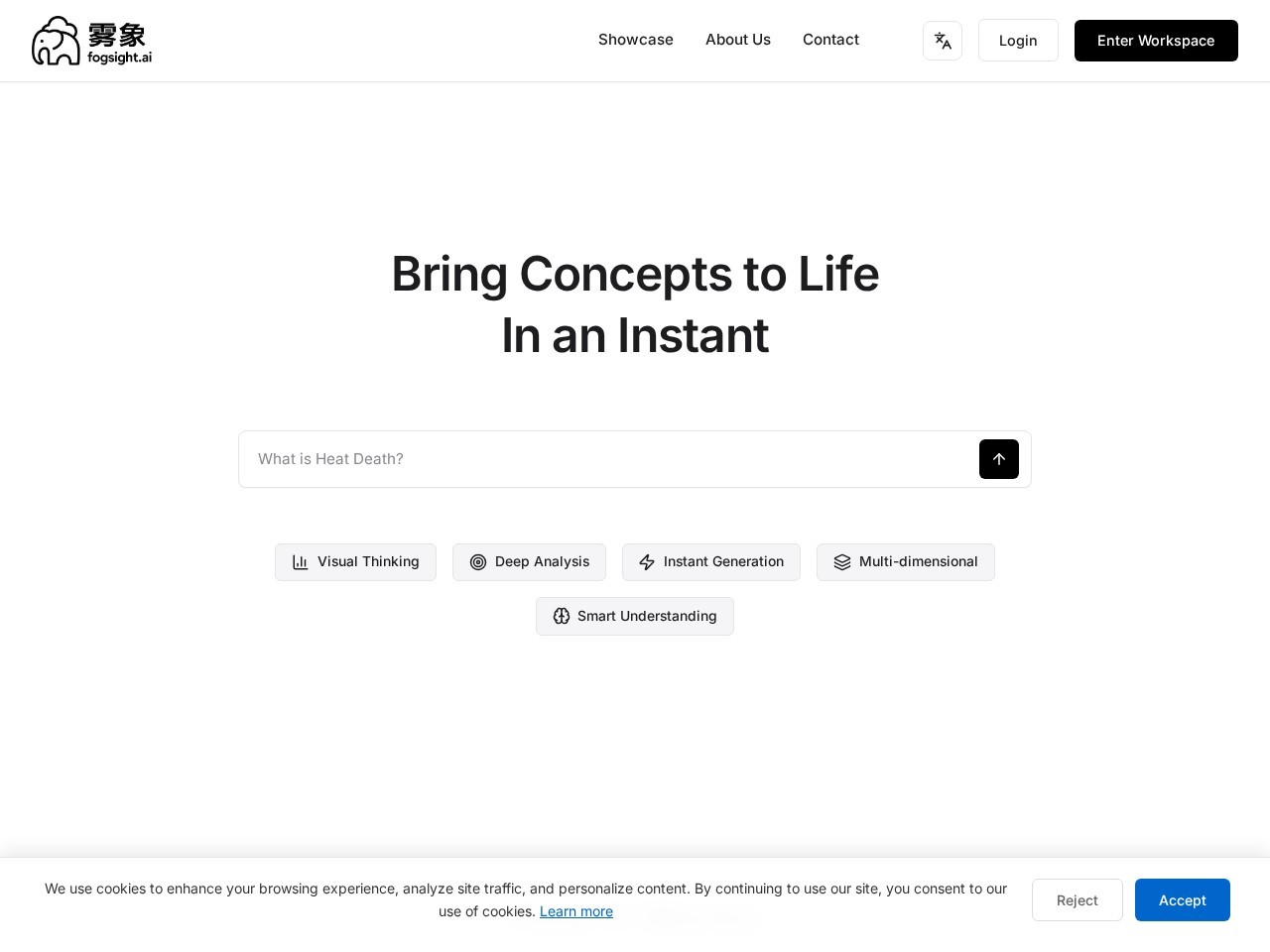Click Enter Workspace
The width and height of the screenshot is (1270, 952).
click(x=1156, y=41)
